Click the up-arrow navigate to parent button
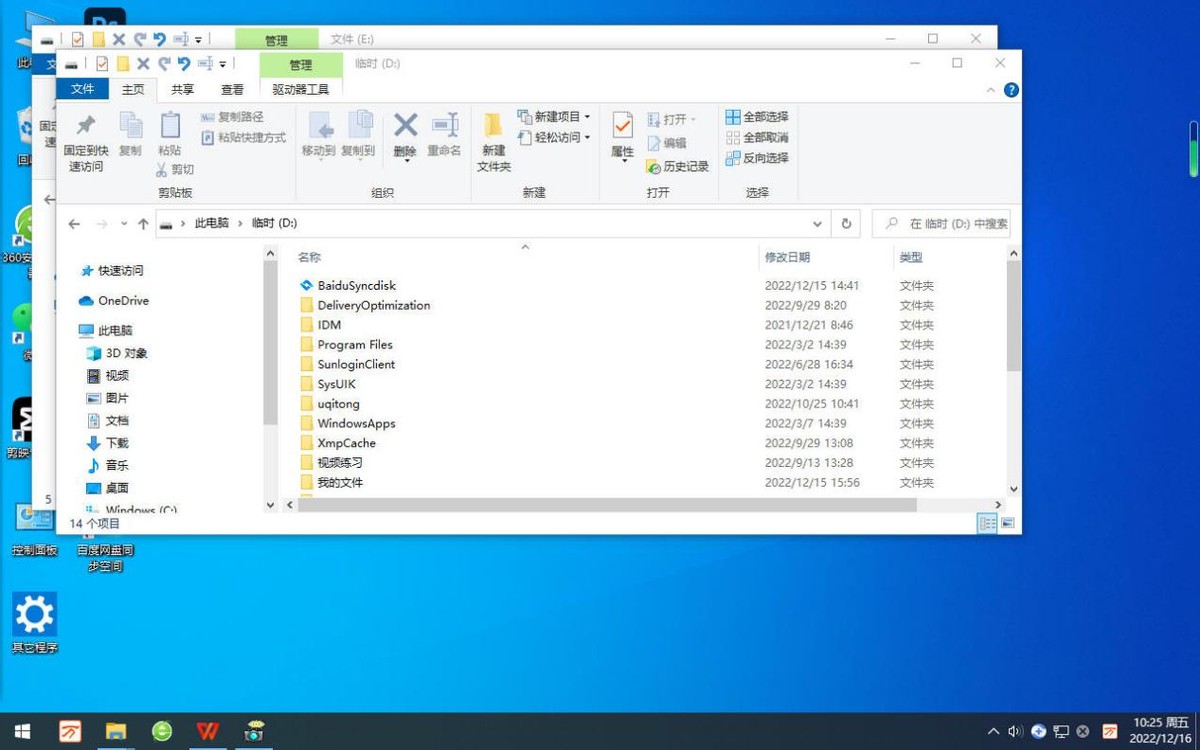 click(143, 224)
